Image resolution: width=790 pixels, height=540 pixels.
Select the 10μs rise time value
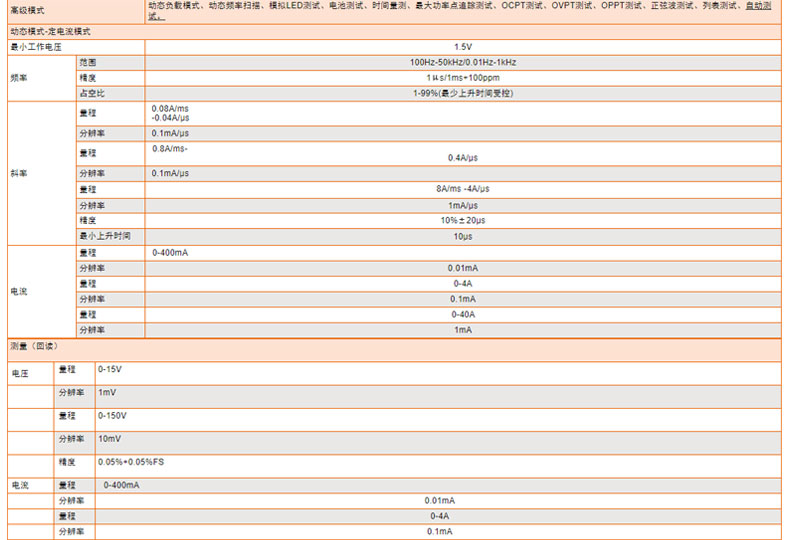pos(462,236)
